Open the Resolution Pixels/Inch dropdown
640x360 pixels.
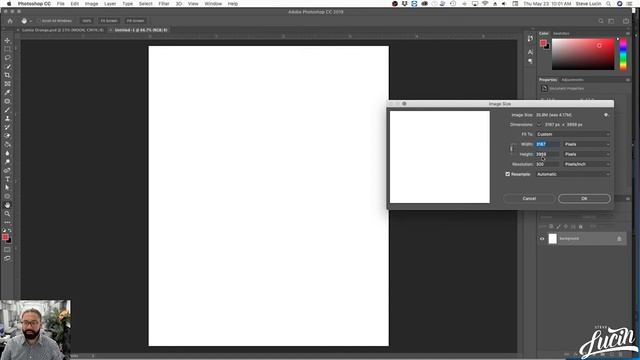tap(587, 164)
